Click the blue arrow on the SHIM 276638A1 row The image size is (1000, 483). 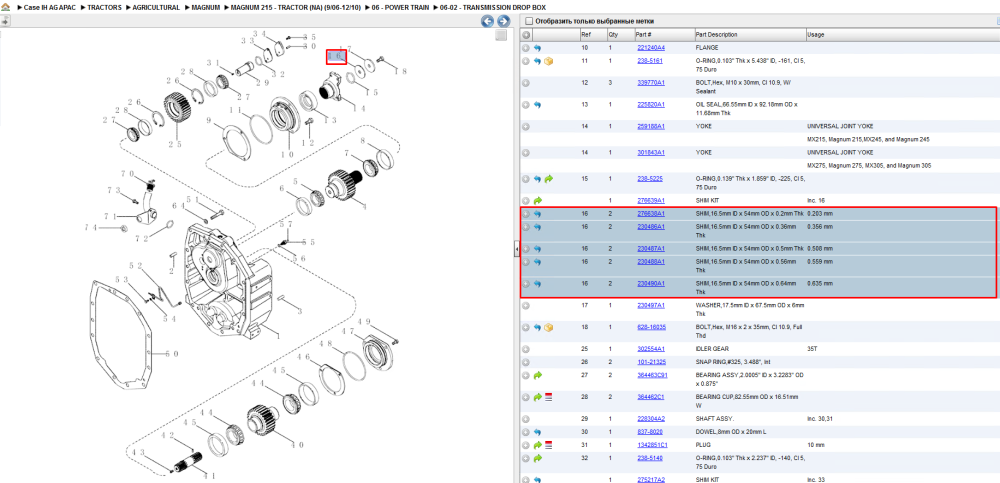[x=537, y=214]
